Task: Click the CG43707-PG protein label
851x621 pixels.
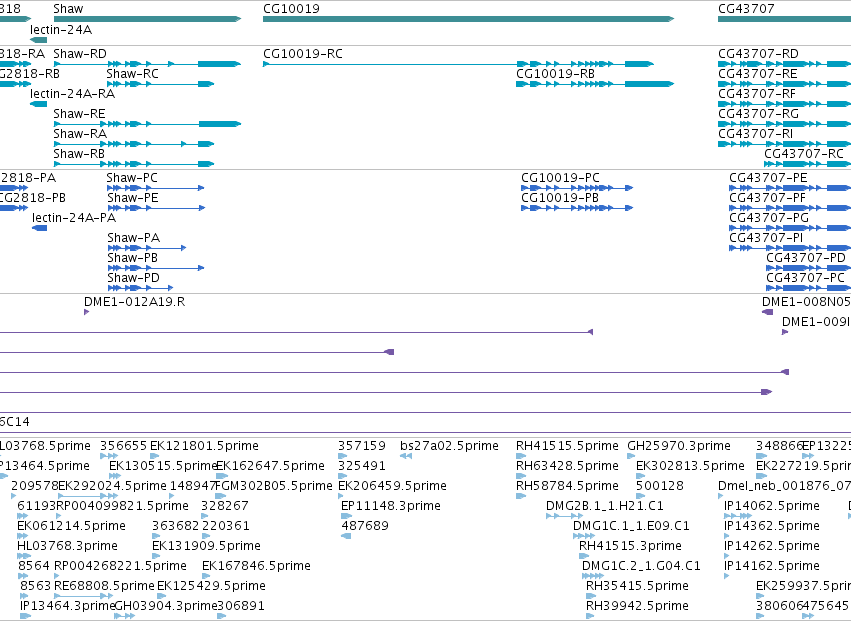Action: [x=769, y=218]
